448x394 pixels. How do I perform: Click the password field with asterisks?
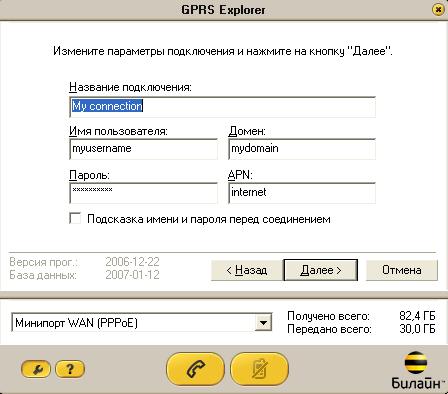pos(143,193)
